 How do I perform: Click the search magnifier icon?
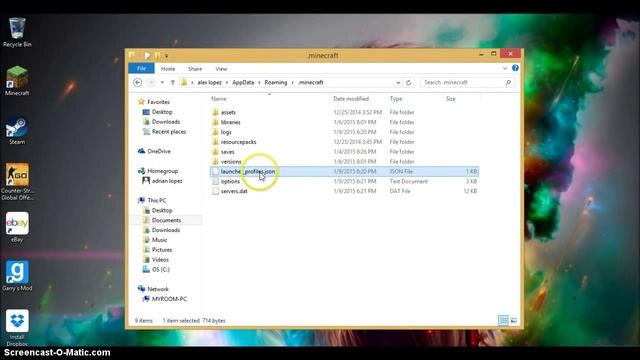(x=508, y=82)
